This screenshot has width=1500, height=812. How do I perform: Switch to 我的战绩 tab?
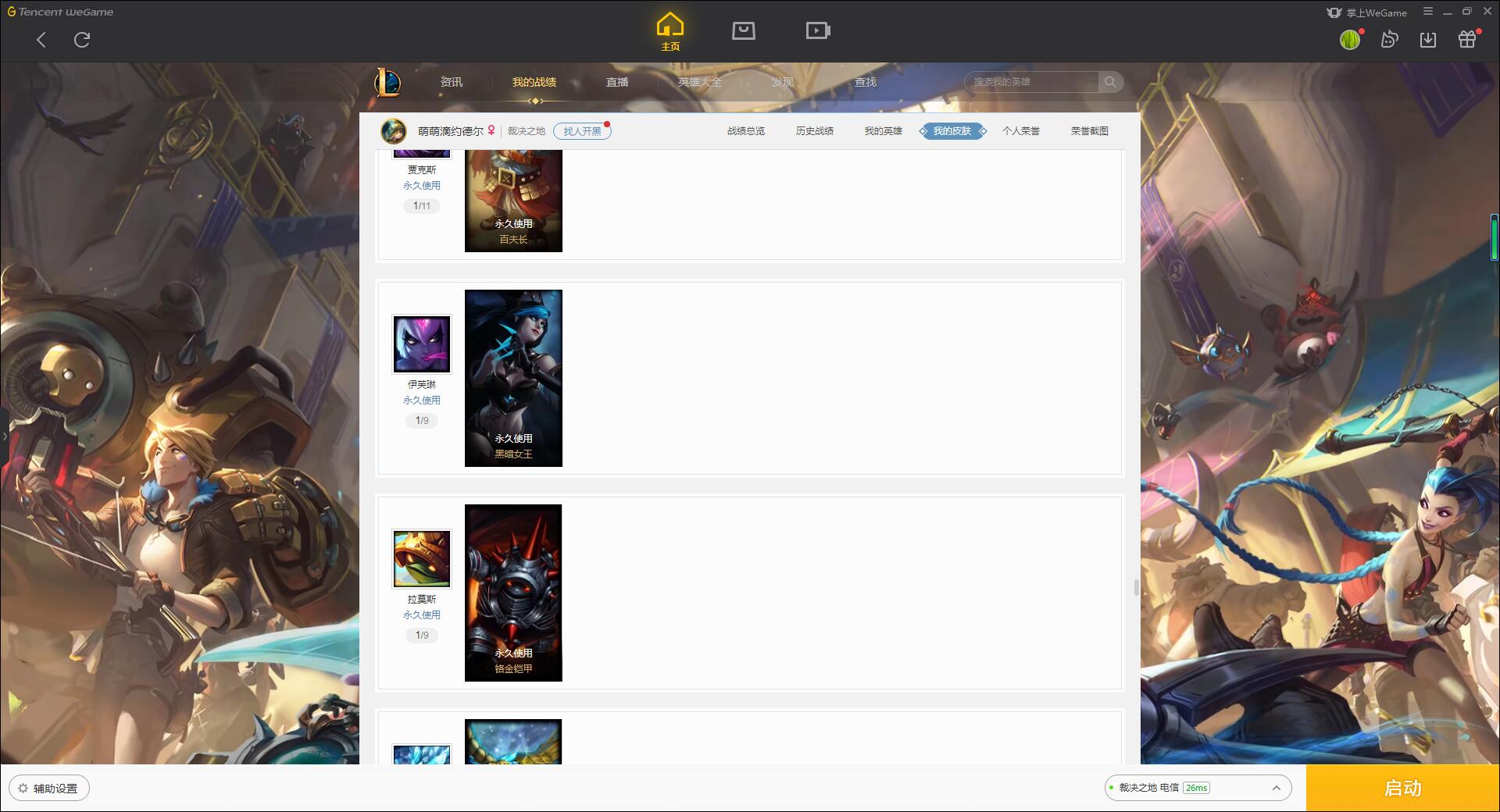[x=534, y=82]
